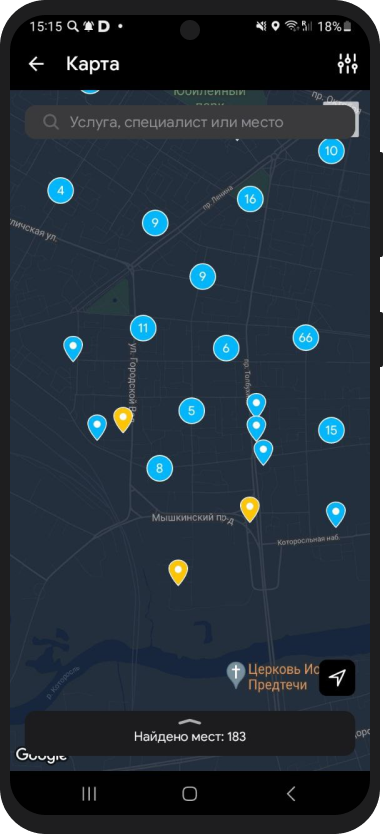The image size is (383, 834).
Task: Tap the Найдено мест: 183 text
Action: click(190, 737)
